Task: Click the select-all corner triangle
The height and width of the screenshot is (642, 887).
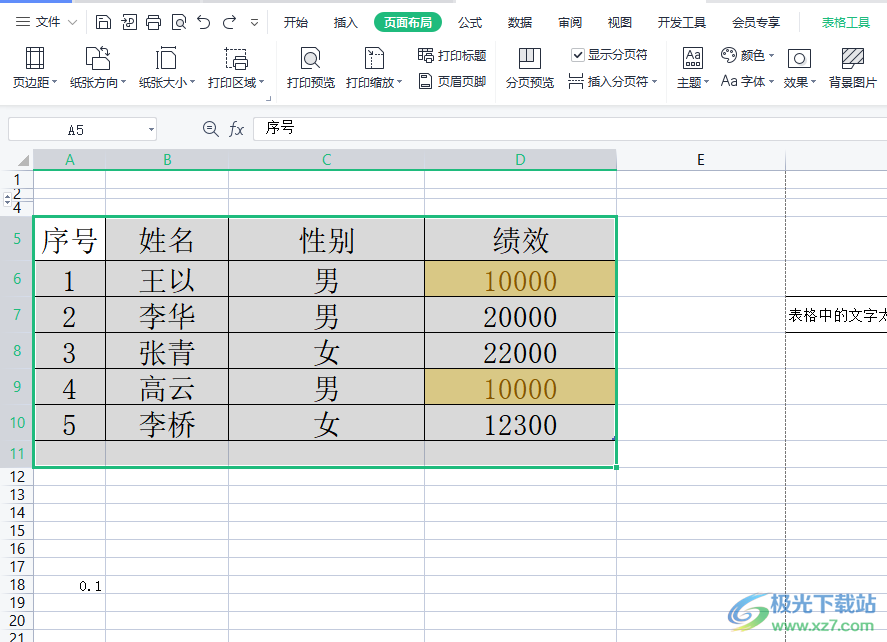Action: pos(23,160)
